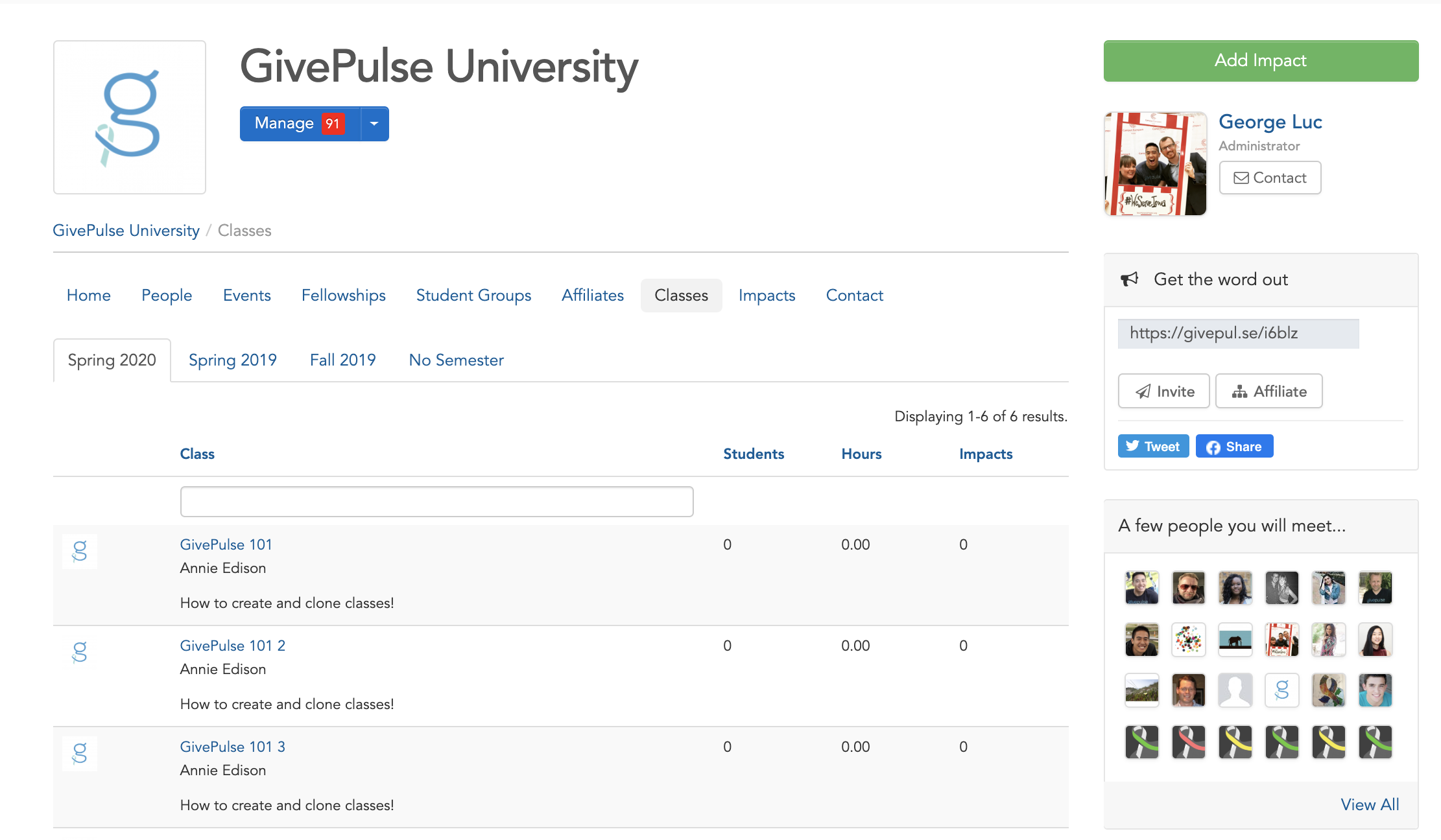1441x840 pixels.
Task: Sort table by Students column
Action: [754, 454]
